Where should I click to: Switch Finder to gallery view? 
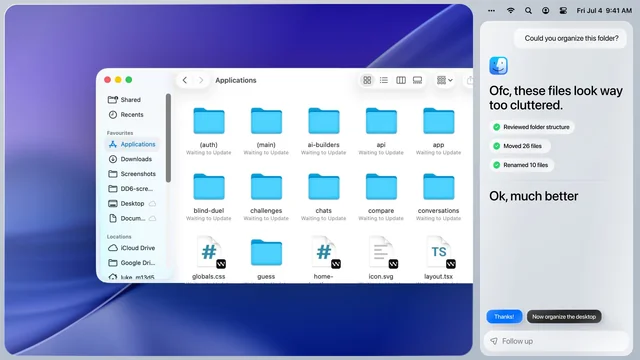click(x=417, y=80)
